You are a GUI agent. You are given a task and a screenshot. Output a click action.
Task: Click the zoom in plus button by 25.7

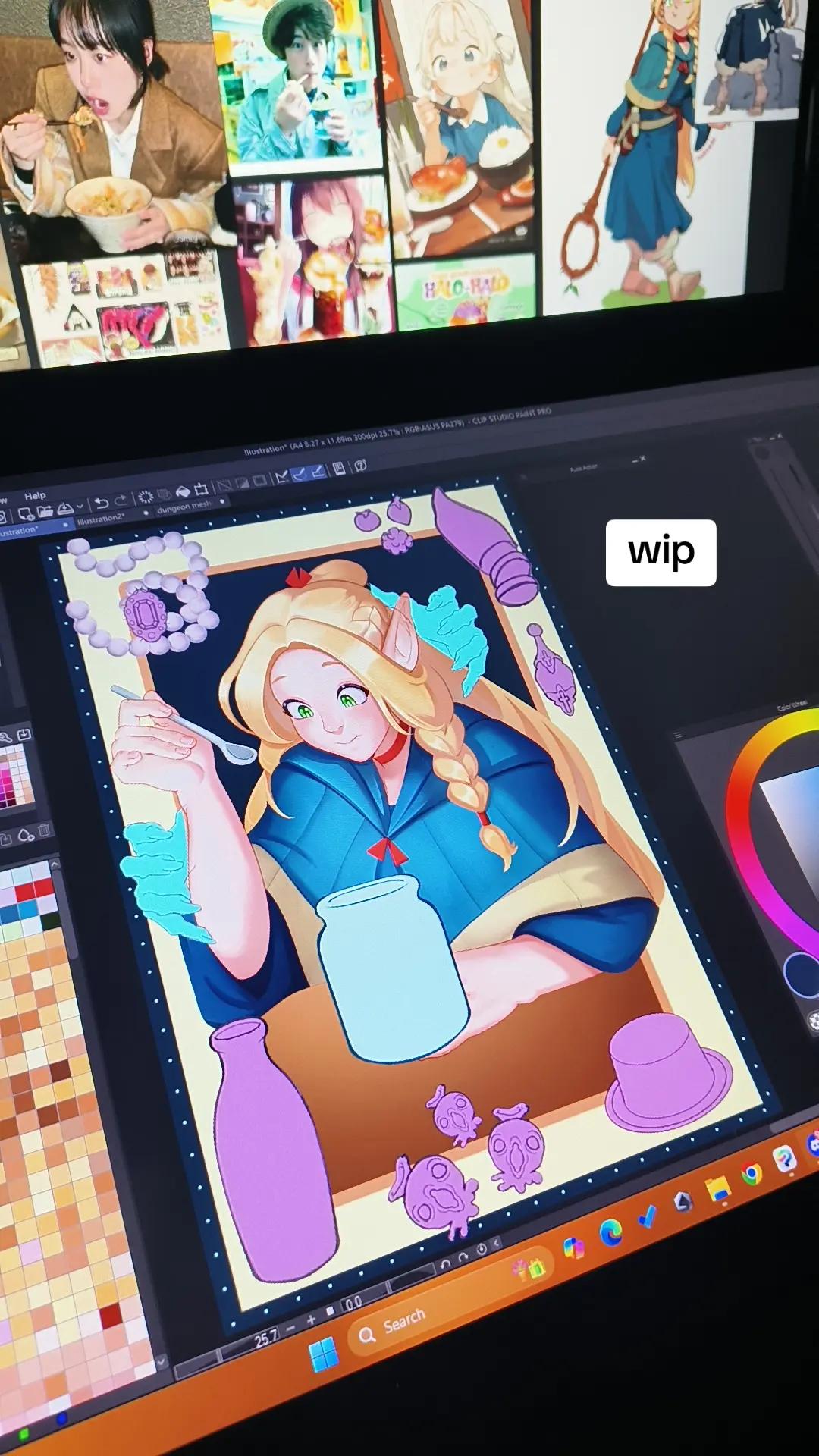pos(311,1319)
